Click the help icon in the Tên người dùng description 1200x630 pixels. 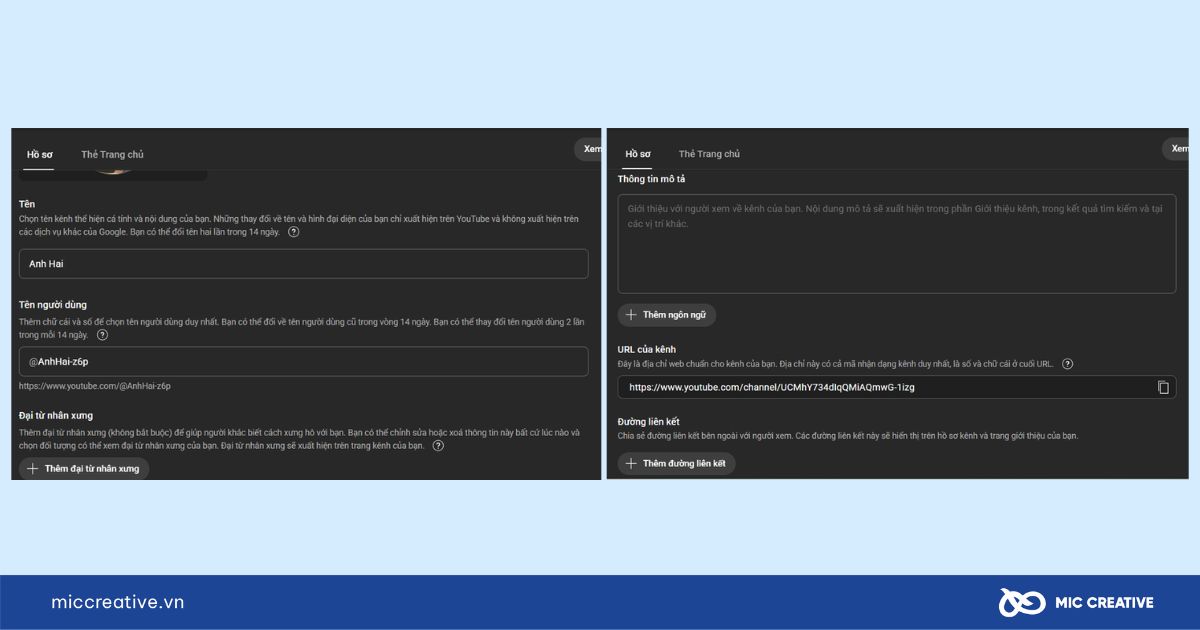(x=102, y=335)
